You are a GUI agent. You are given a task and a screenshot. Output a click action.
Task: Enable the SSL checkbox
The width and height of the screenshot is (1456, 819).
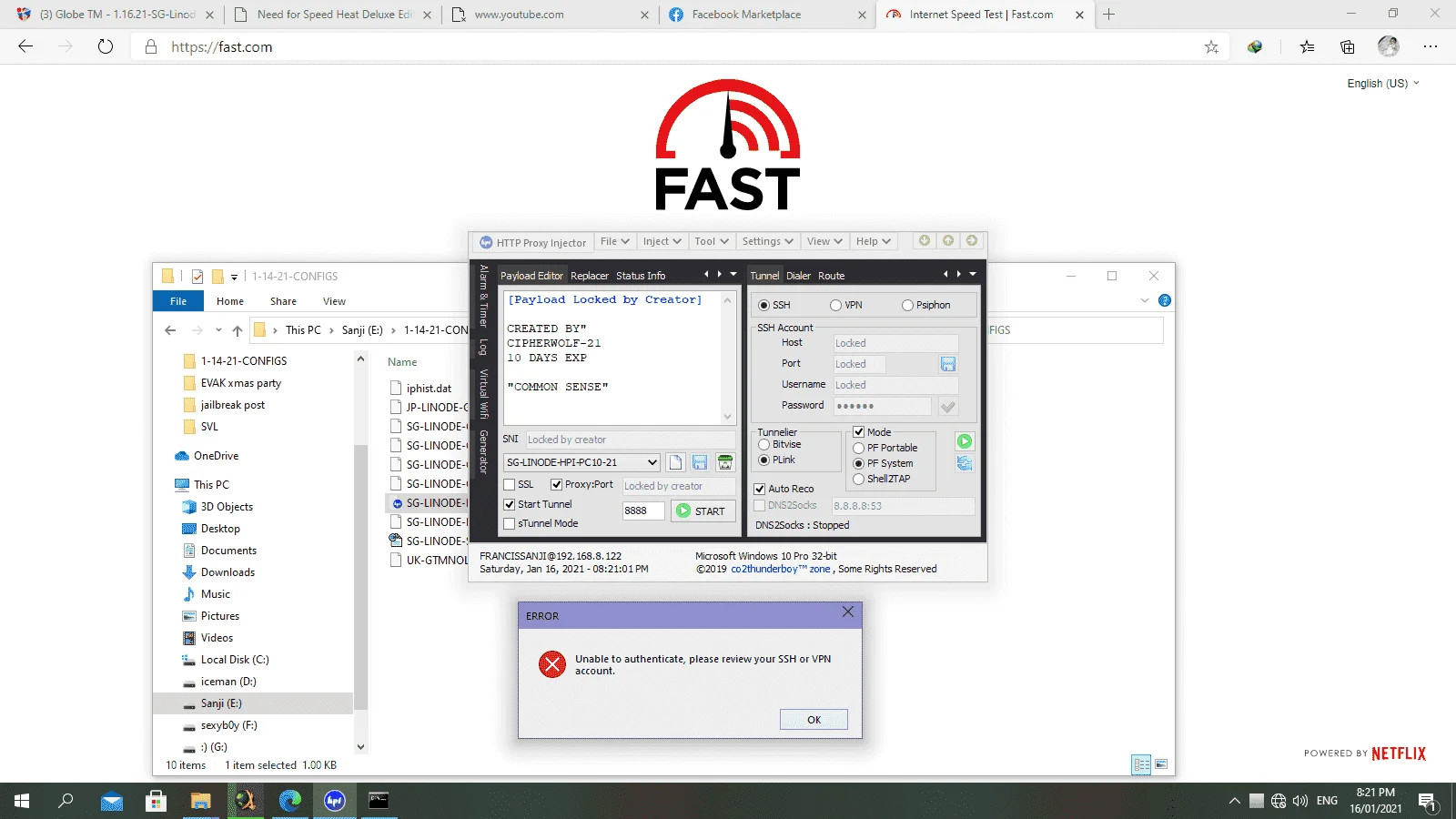click(510, 485)
